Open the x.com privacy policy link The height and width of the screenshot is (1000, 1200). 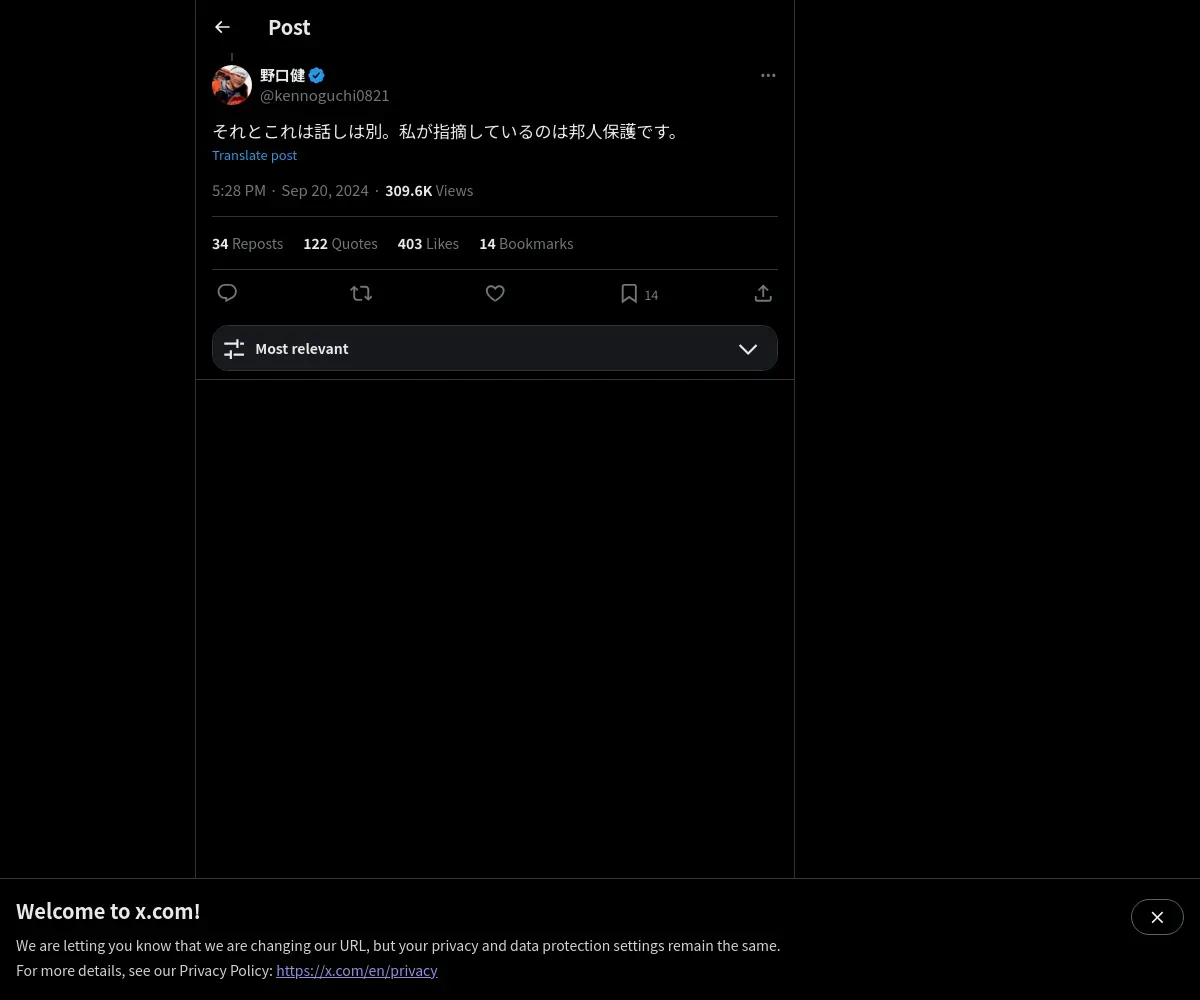pos(357,970)
